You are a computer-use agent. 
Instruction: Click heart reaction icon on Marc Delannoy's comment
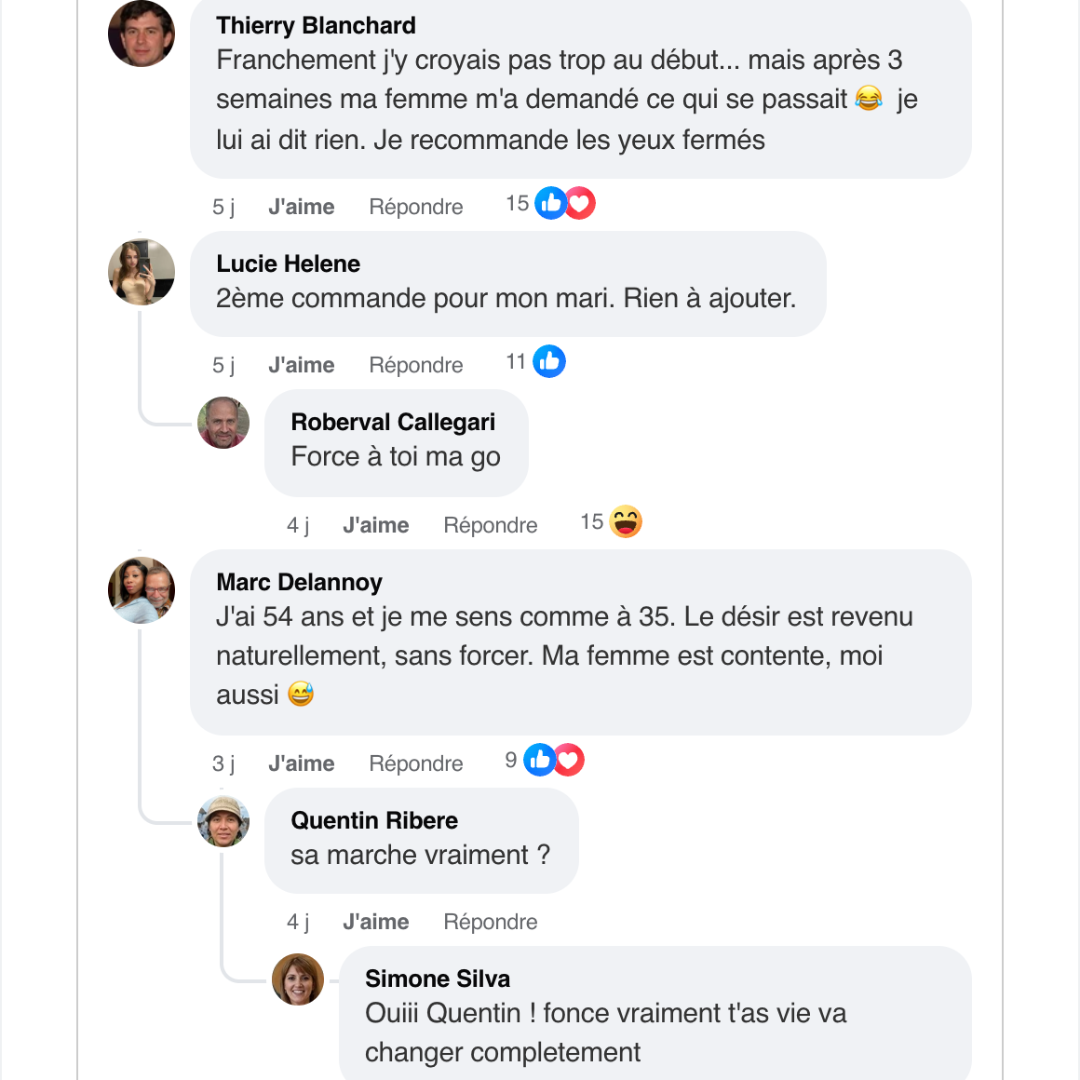[x=568, y=761]
